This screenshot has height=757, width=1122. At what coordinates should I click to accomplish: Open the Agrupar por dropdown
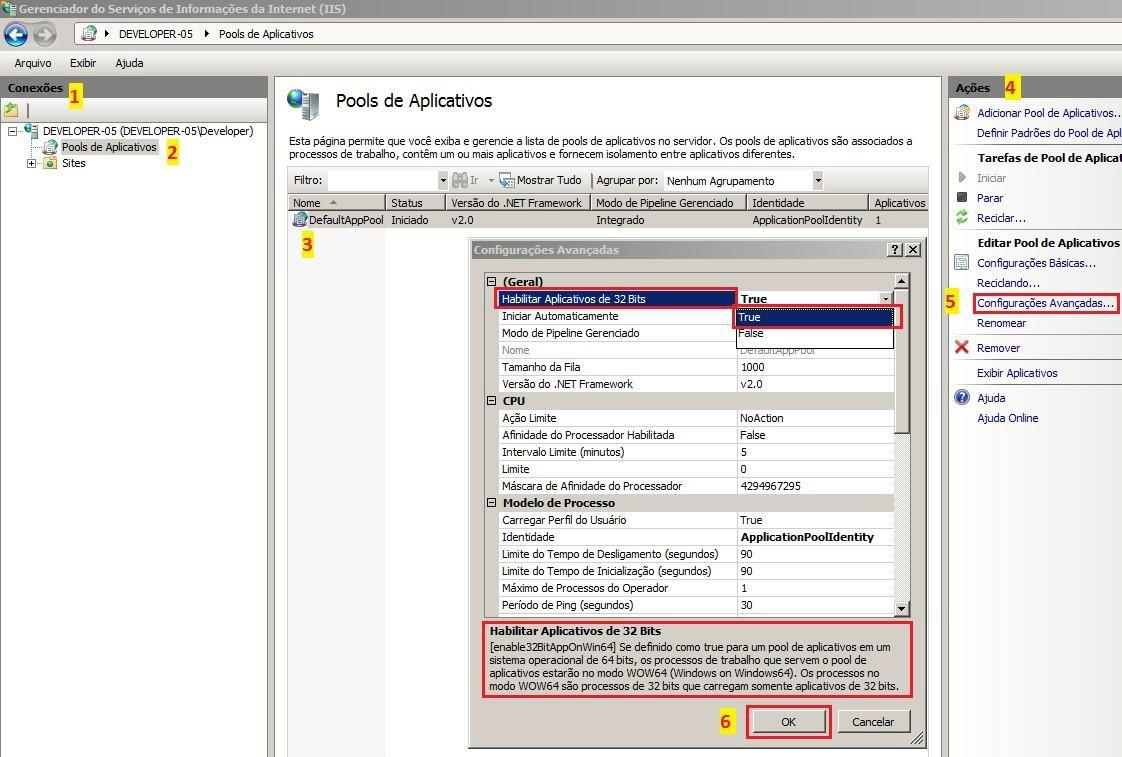click(x=818, y=180)
